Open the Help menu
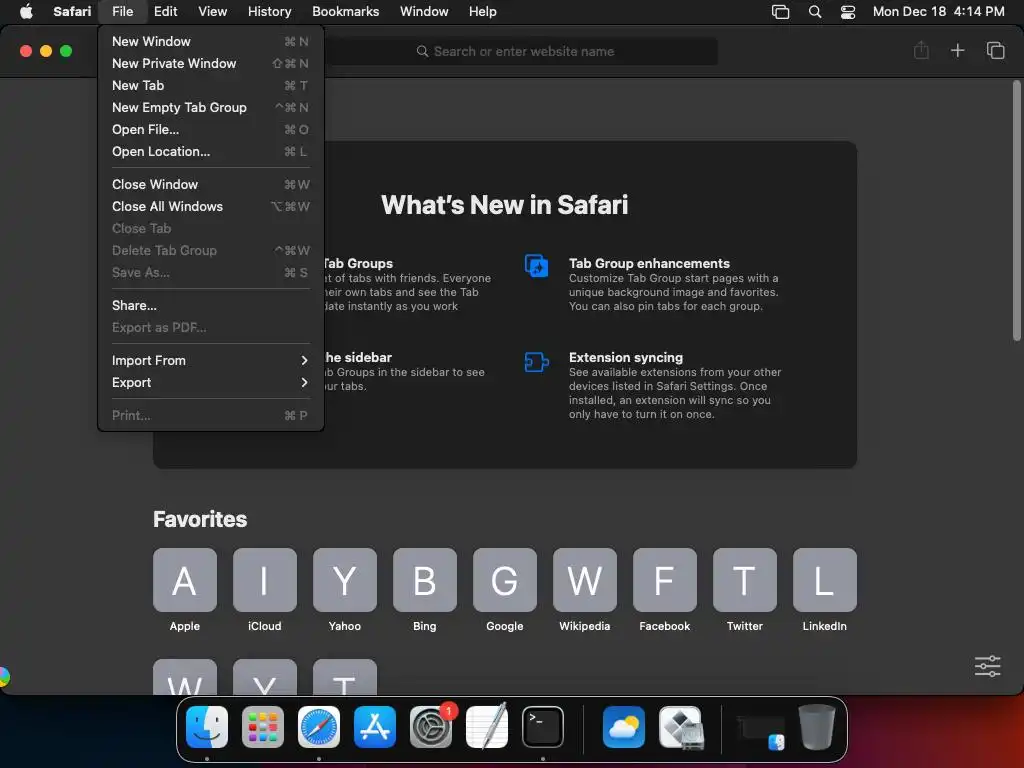Image resolution: width=1024 pixels, height=768 pixels. [483, 11]
